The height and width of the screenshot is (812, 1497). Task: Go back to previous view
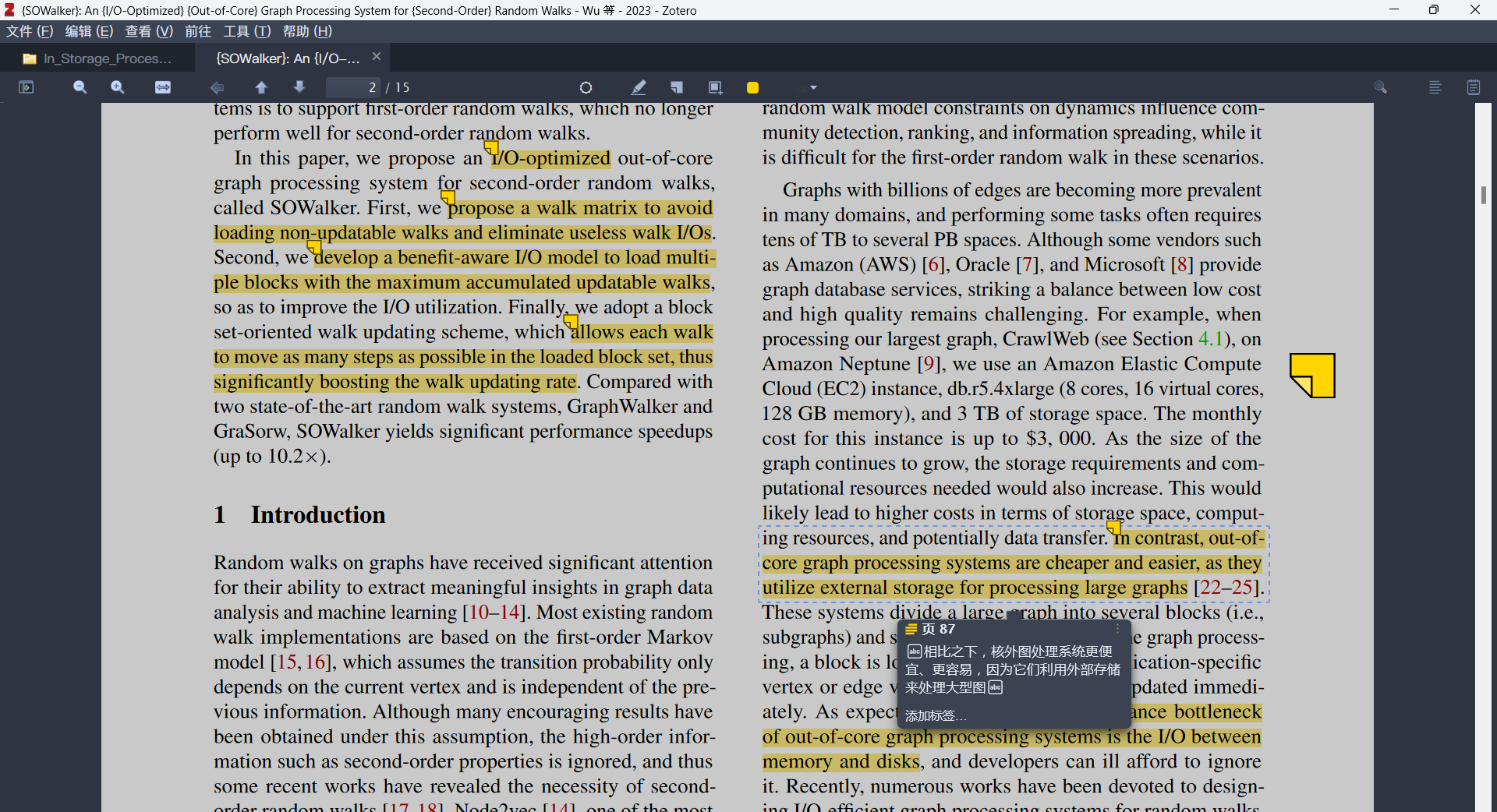pos(218,87)
